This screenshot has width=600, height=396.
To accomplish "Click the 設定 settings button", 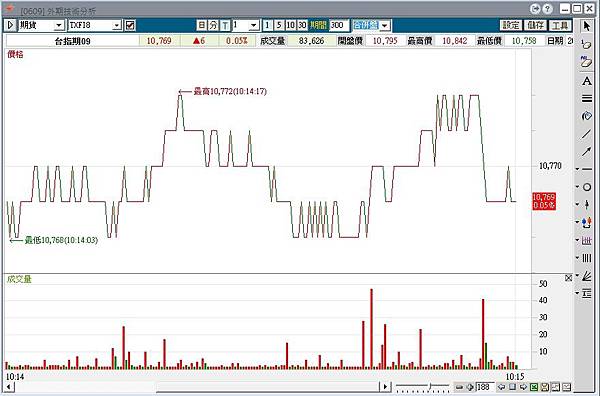I will pyautogui.click(x=510, y=25).
